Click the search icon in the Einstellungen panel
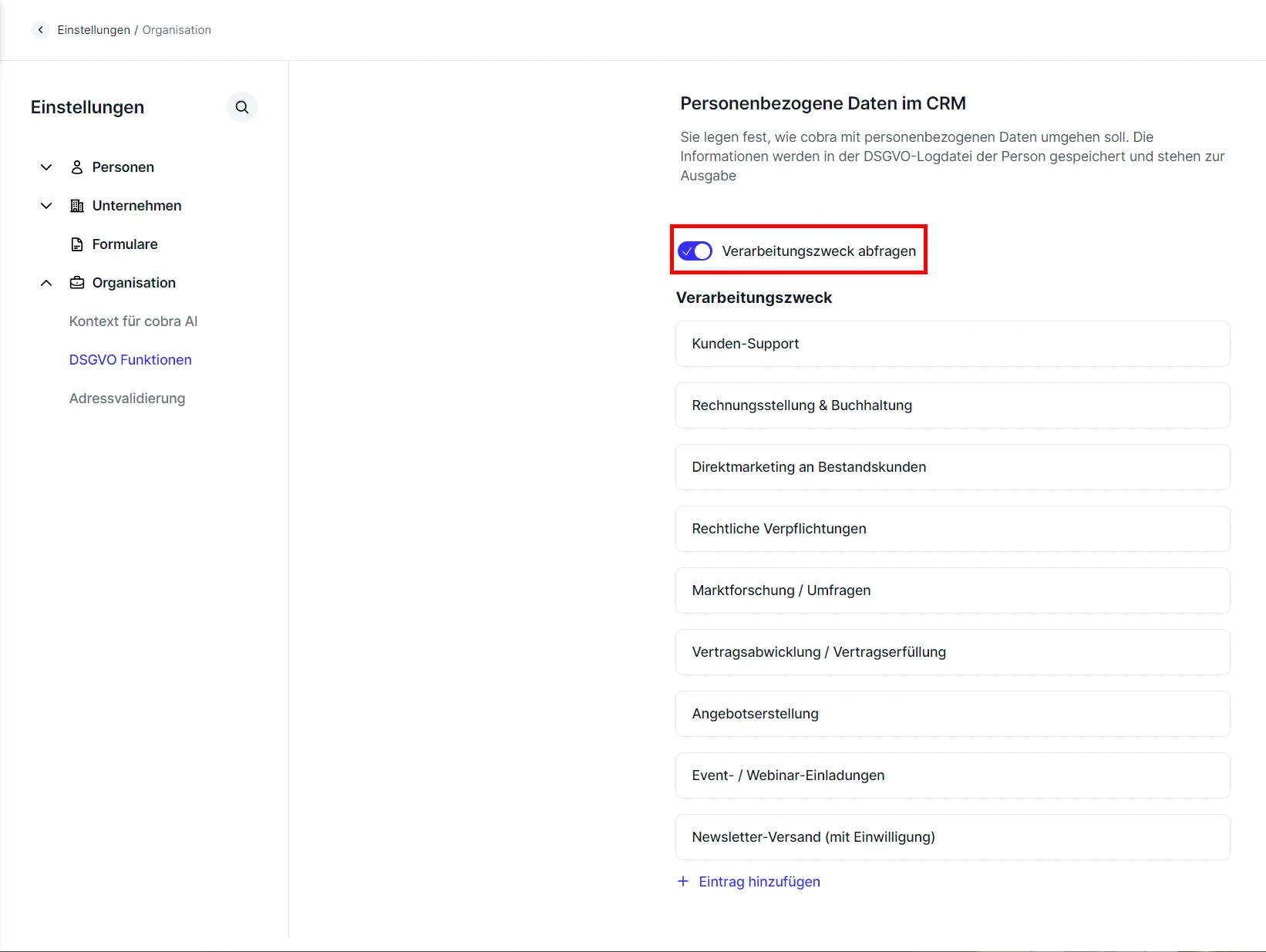Viewport: 1266px width, 952px height. pos(242,107)
